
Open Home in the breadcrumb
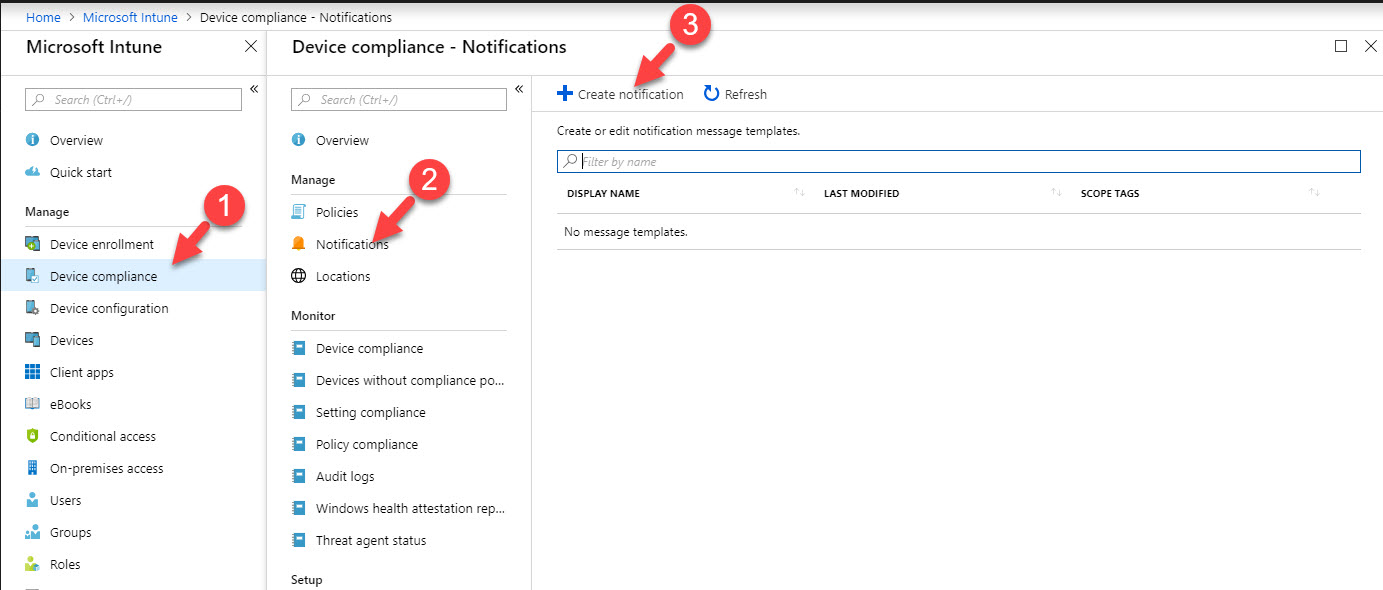pyautogui.click(x=43, y=17)
